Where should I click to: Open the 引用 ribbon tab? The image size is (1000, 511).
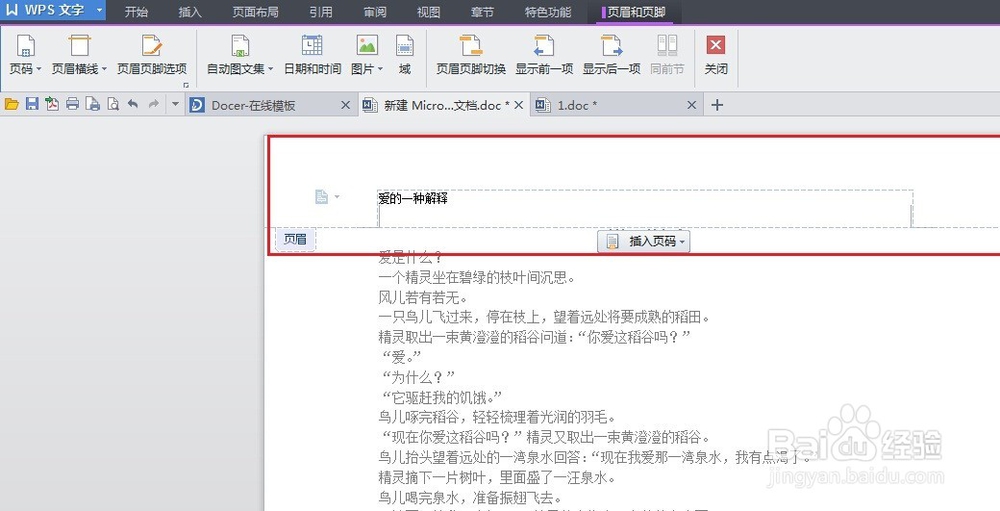pos(321,11)
